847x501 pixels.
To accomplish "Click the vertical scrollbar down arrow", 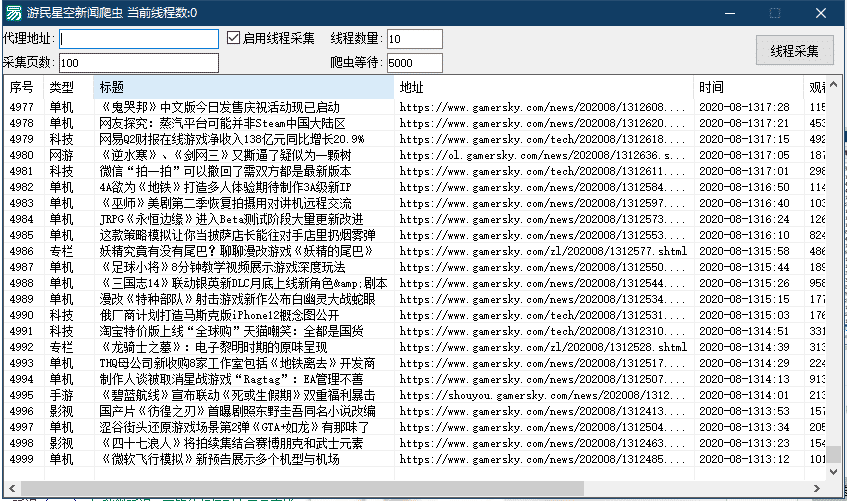I will (835, 471).
